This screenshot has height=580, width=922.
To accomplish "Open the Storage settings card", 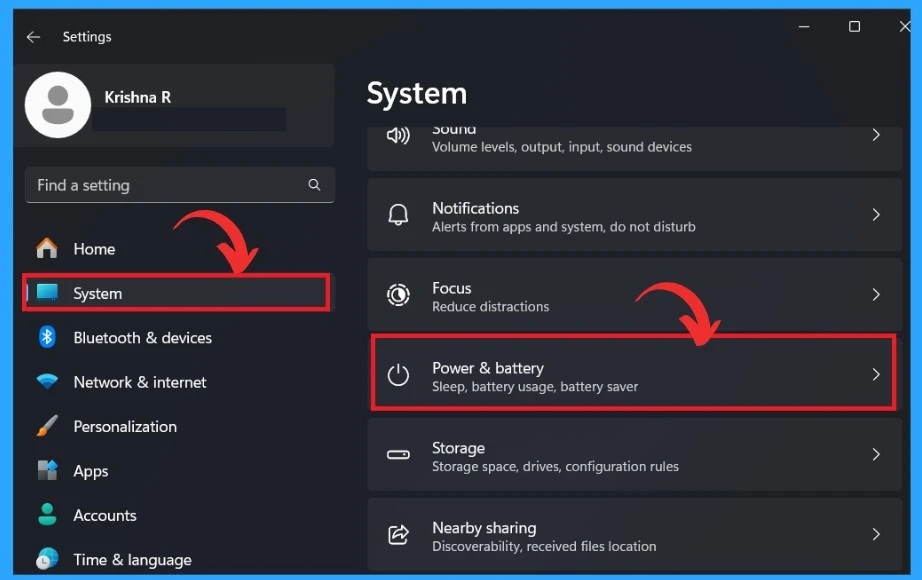I will point(634,455).
